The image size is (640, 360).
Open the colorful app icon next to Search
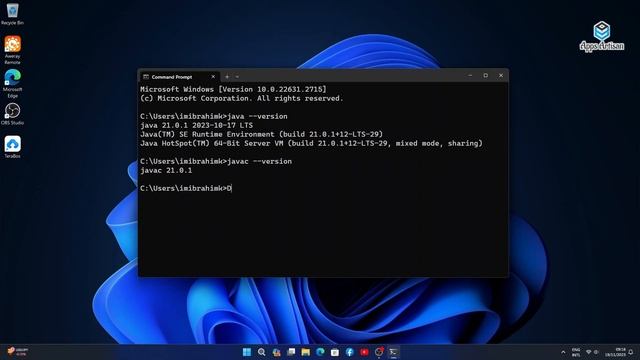276,352
